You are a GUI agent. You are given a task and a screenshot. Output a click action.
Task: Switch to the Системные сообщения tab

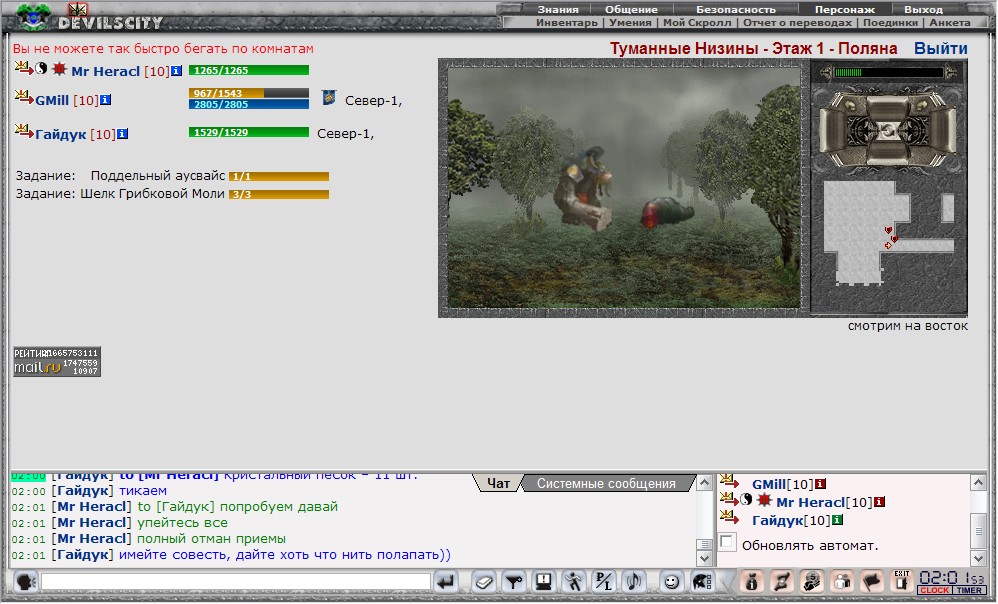(x=606, y=484)
